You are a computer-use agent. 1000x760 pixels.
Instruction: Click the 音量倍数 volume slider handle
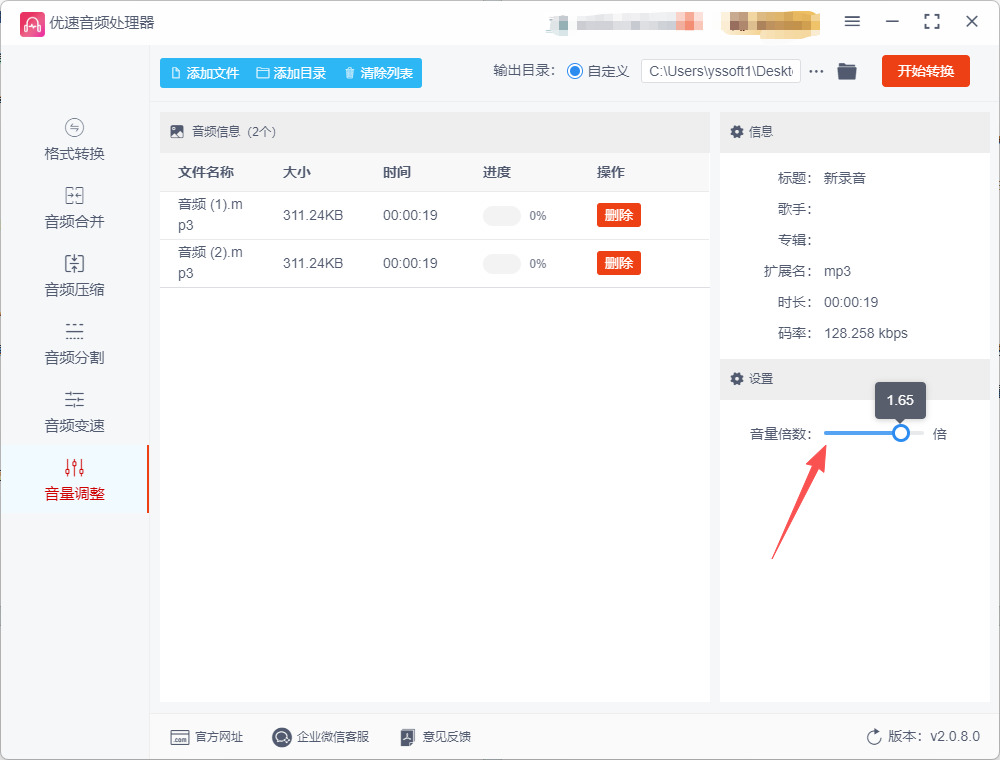[x=901, y=433]
